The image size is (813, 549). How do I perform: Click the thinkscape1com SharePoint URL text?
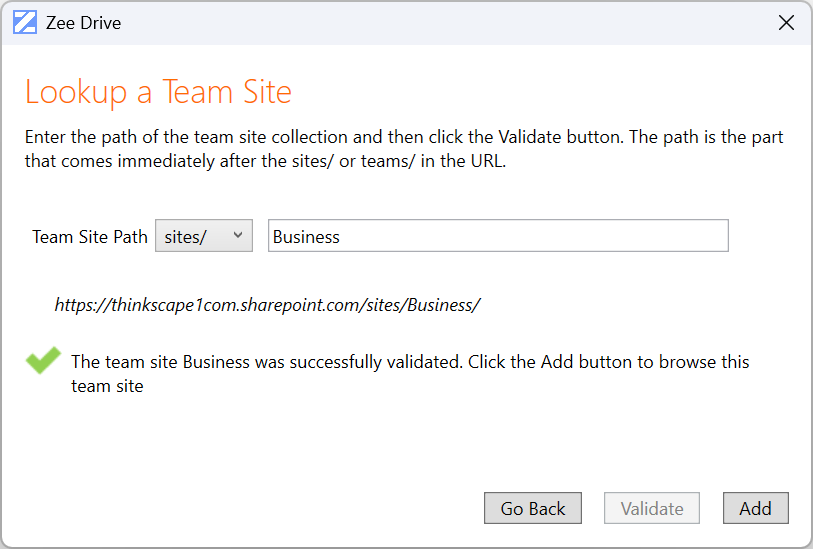tap(267, 305)
